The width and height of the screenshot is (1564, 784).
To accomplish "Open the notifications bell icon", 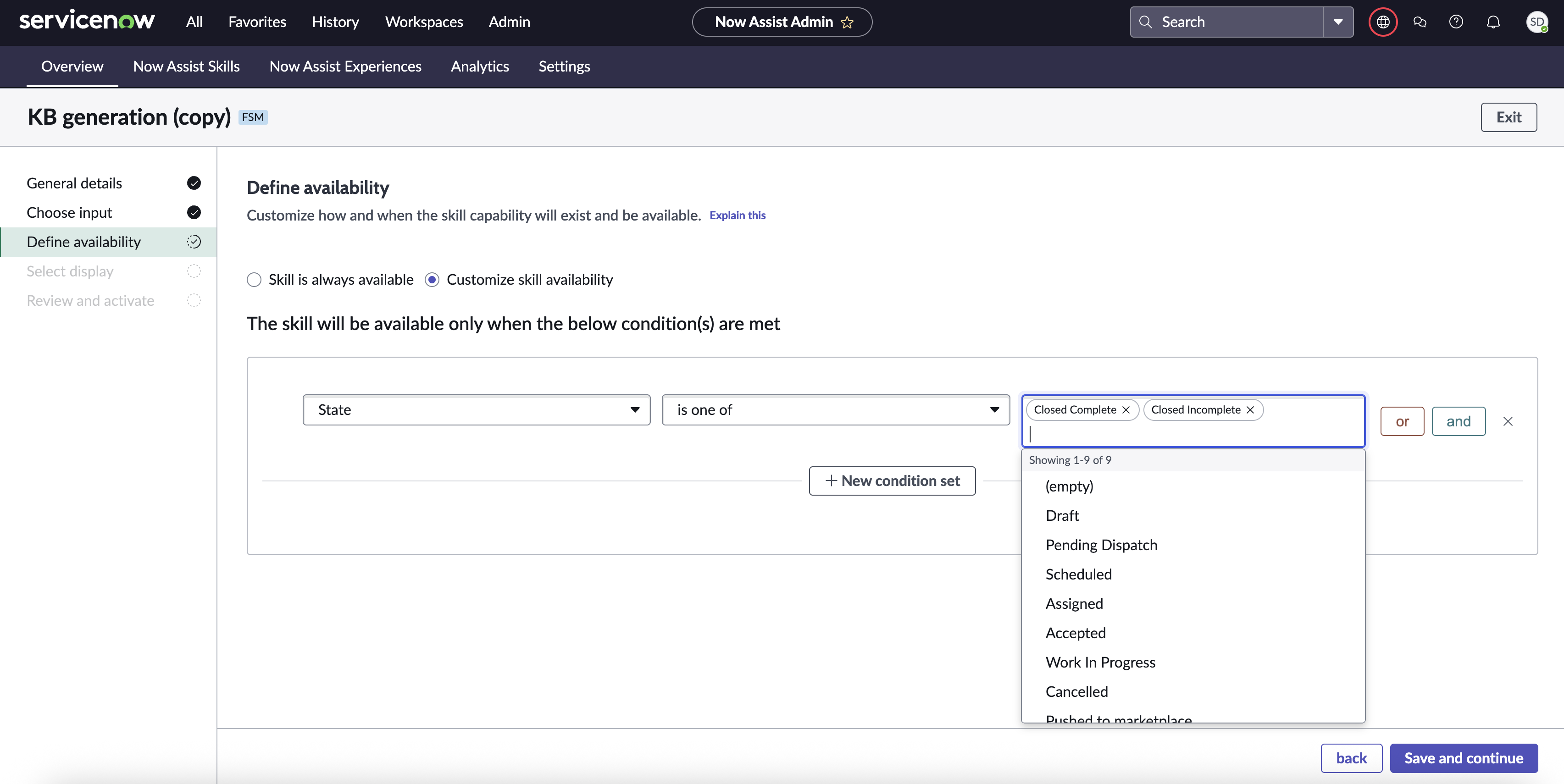I will pos(1493,22).
